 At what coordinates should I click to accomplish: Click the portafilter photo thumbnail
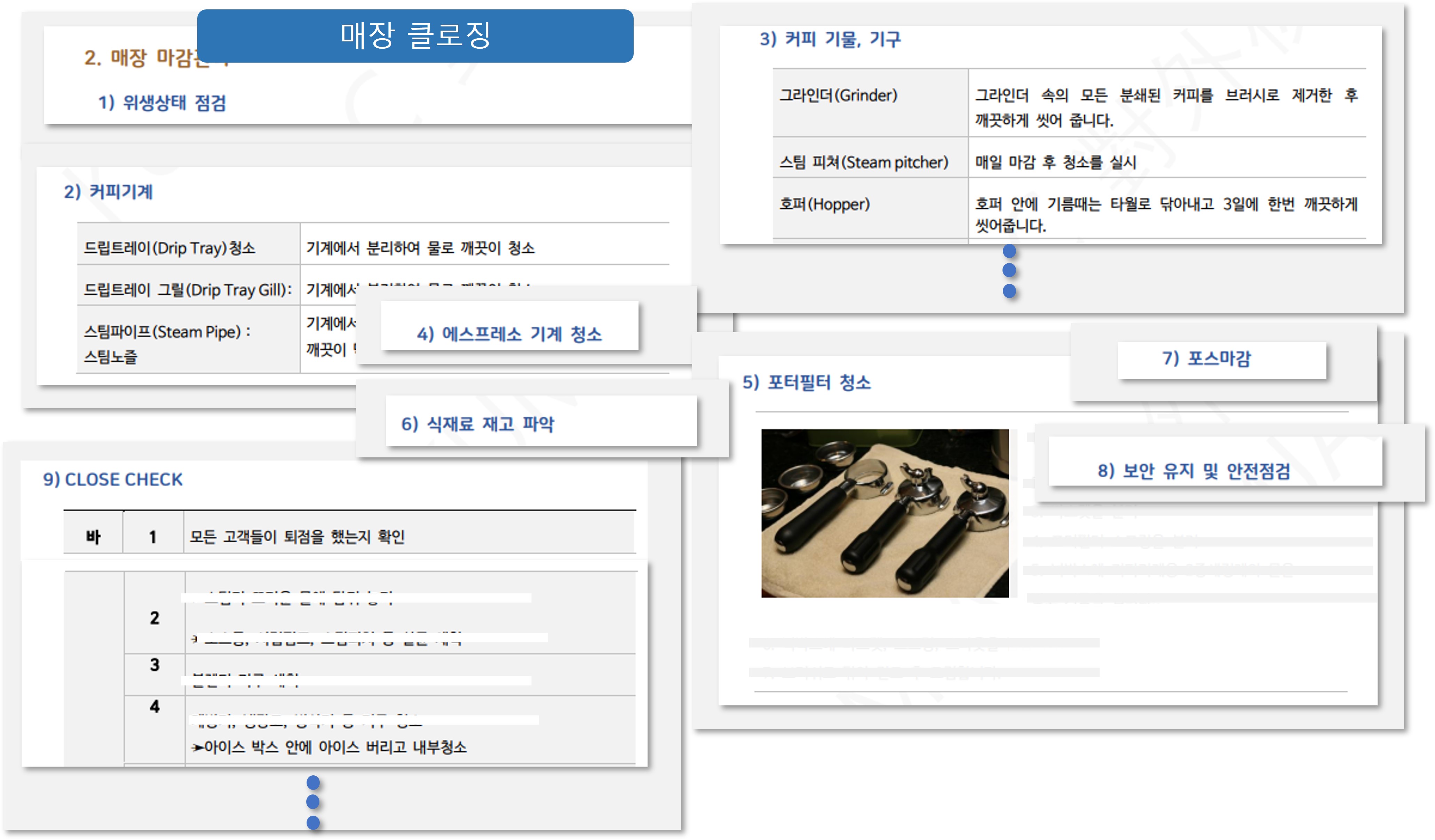pyautogui.click(x=884, y=513)
